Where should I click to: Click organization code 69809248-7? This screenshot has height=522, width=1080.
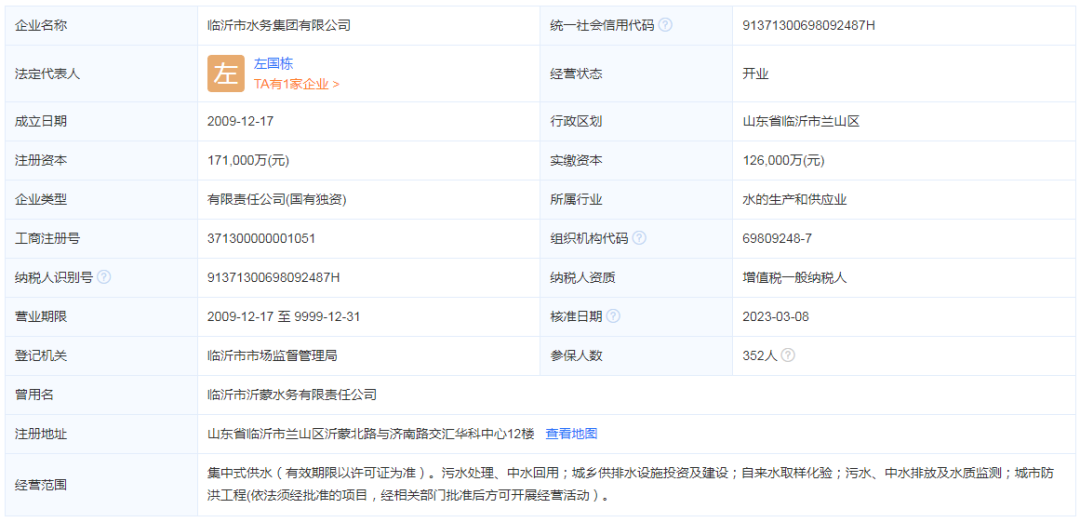click(777, 239)
